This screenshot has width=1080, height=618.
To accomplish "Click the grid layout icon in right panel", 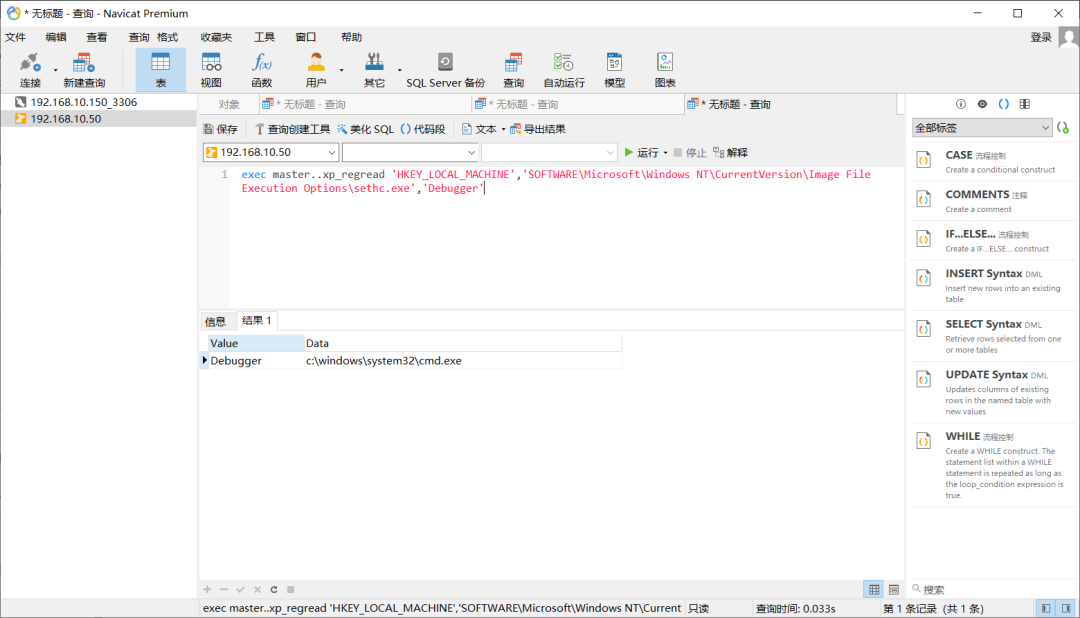I will pyautogui.click(x=1025, y=104).
